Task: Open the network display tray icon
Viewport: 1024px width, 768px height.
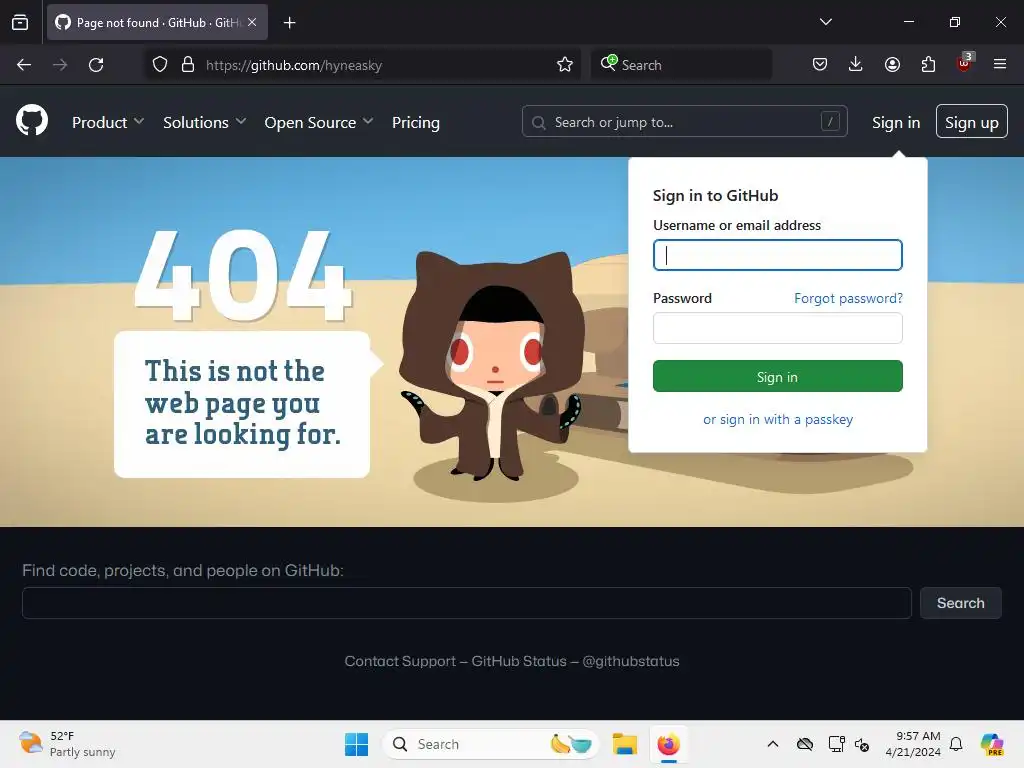Action: pos(836,744)
